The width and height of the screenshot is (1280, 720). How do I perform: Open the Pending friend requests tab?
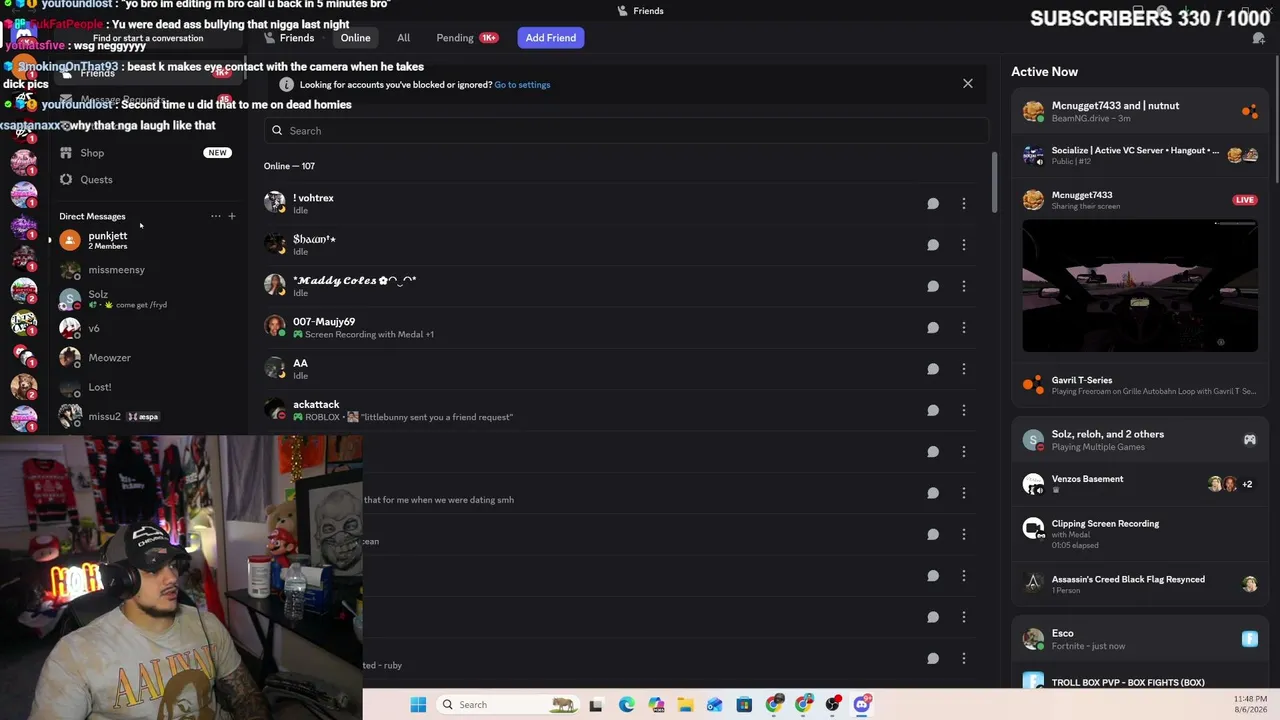coord(467,38)
